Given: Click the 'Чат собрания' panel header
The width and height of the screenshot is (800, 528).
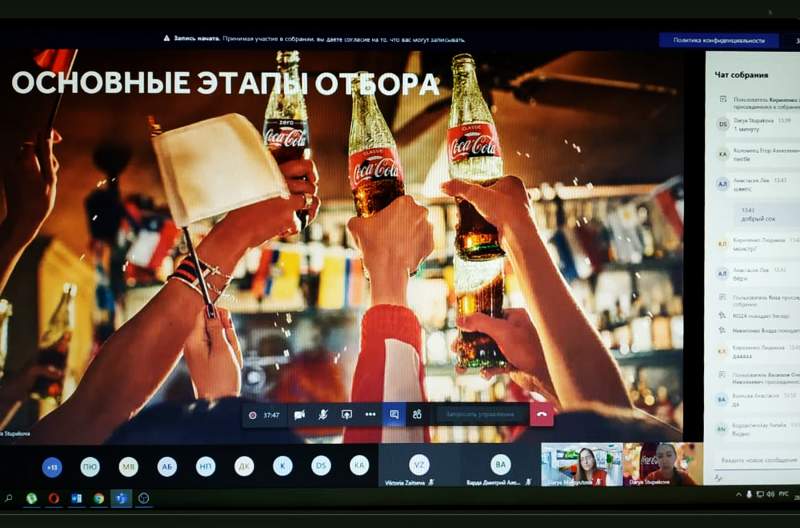Looking at the screenshot, I should point(741,75).
